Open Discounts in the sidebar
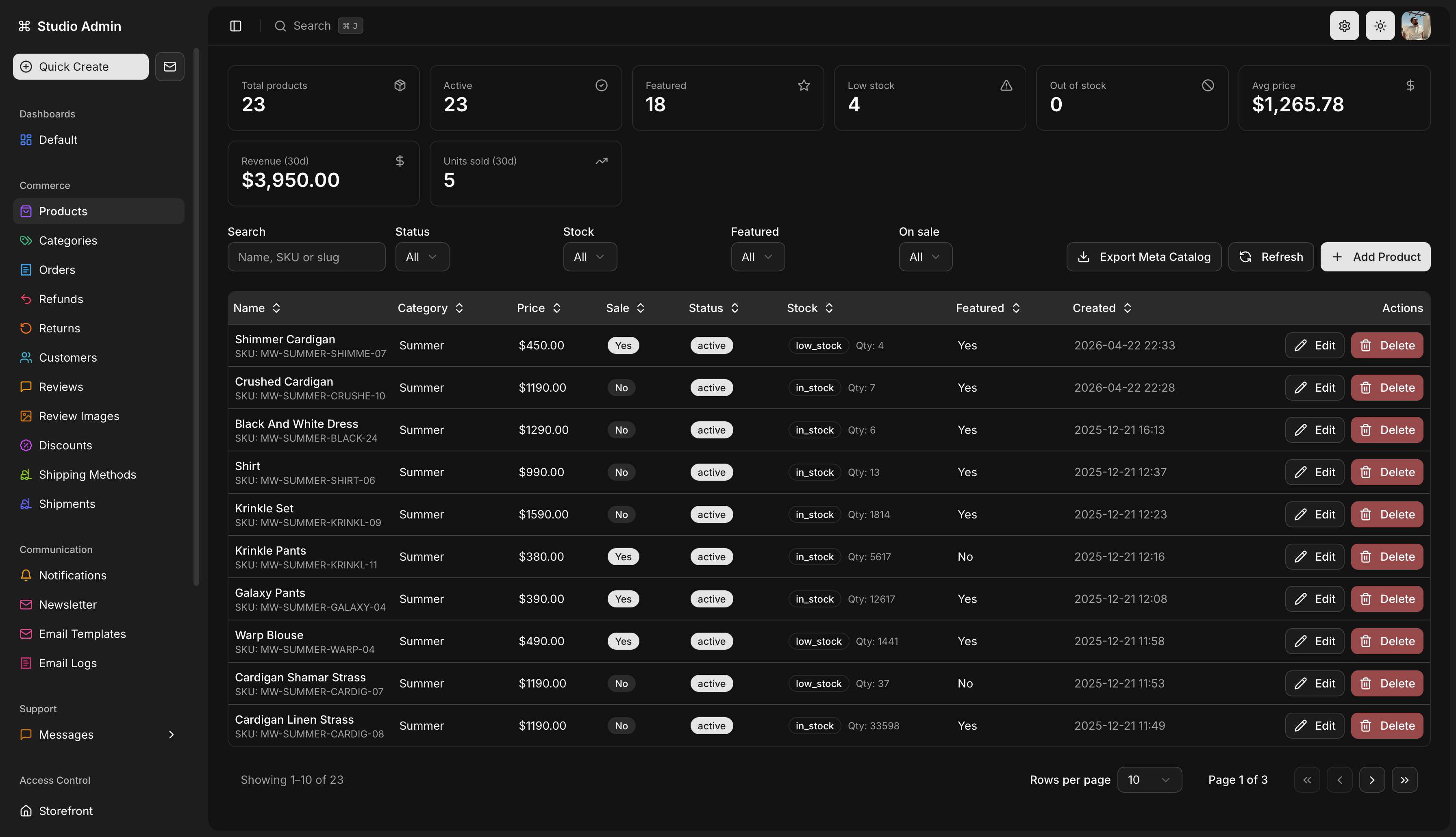 click(x=98, y=445)
